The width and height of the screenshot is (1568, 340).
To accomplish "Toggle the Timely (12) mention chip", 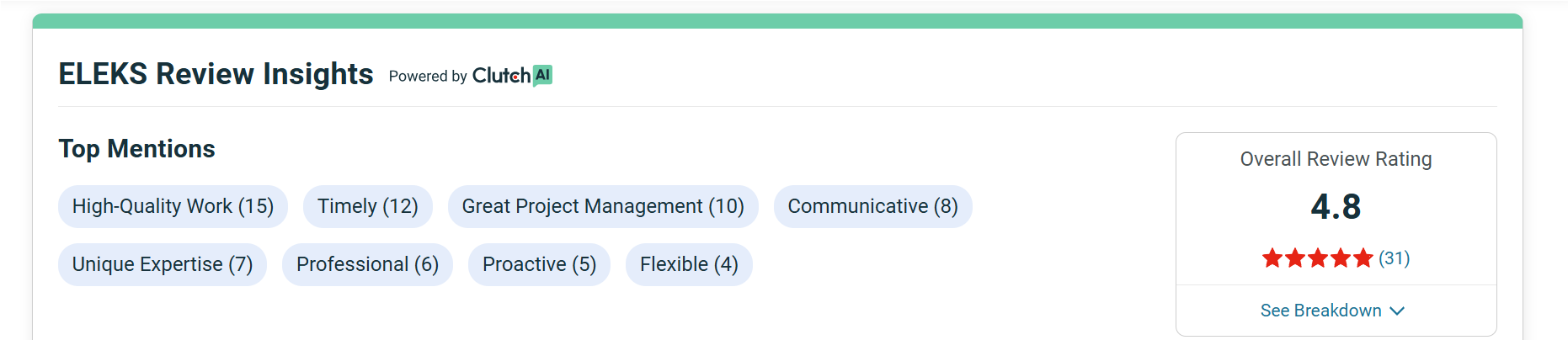I will (x=367, y=206).
